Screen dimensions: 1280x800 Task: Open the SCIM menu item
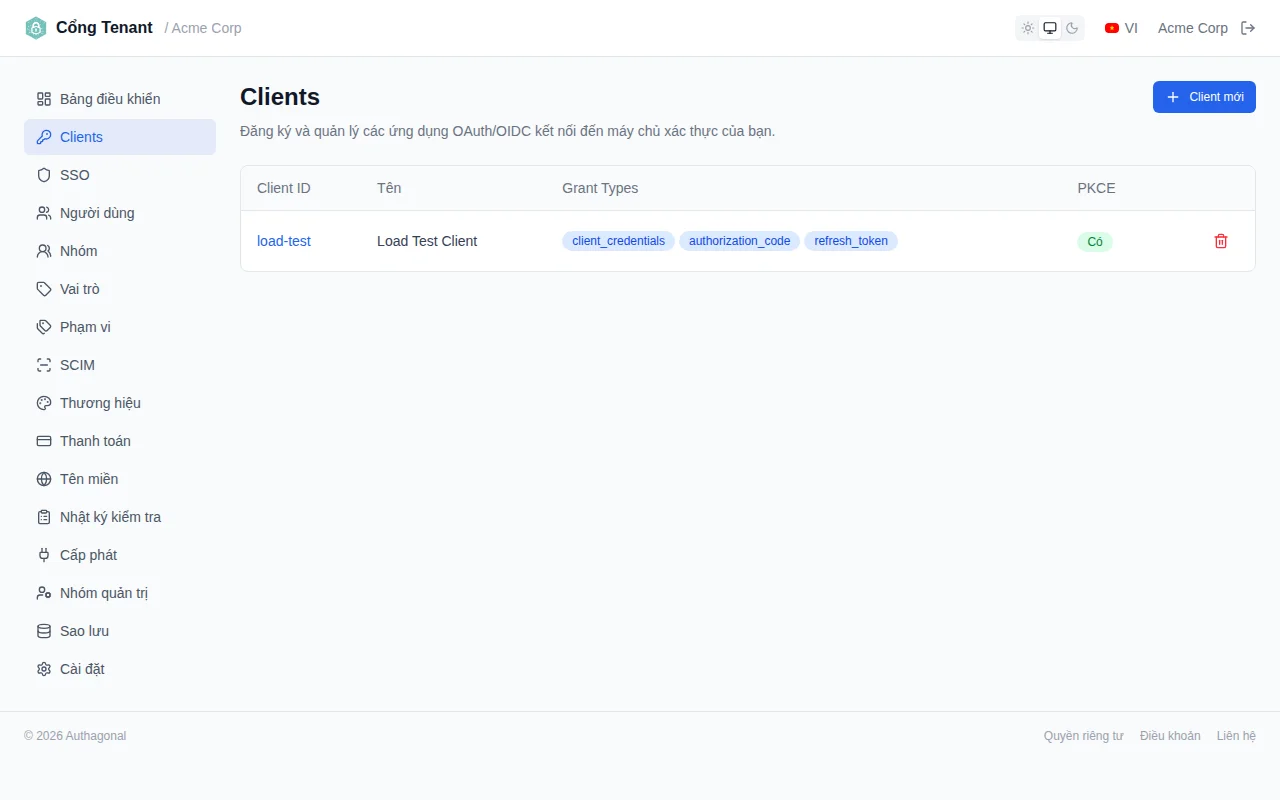[x=120, y=365]
